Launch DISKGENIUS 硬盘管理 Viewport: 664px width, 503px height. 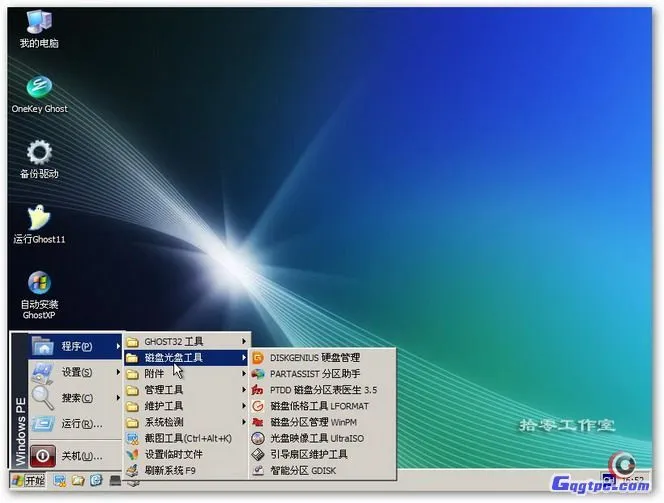tap(322, 358)
